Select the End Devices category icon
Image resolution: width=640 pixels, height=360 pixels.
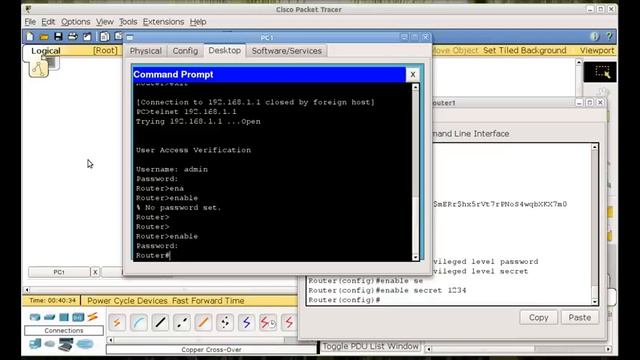coord(36,344)
